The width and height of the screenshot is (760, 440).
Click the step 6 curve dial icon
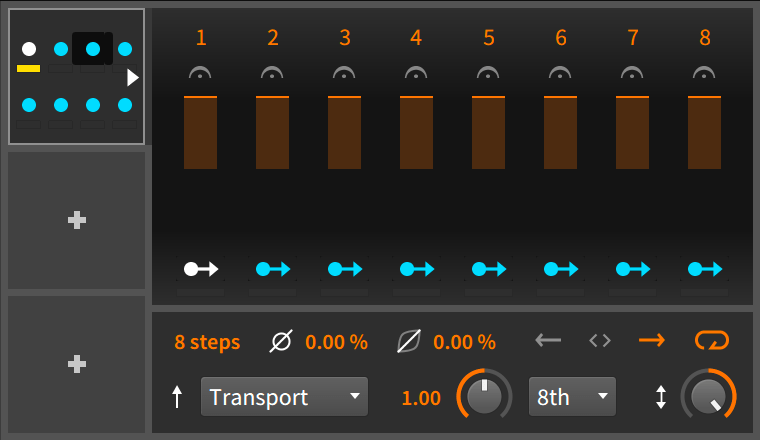(x=560, y=73)
